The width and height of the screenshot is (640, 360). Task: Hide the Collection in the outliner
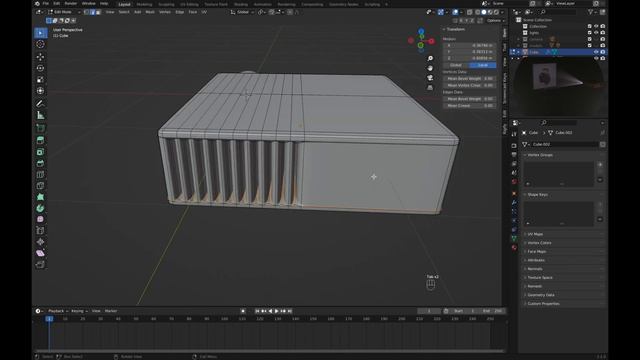pyautogui.click(x=596, y=26)
